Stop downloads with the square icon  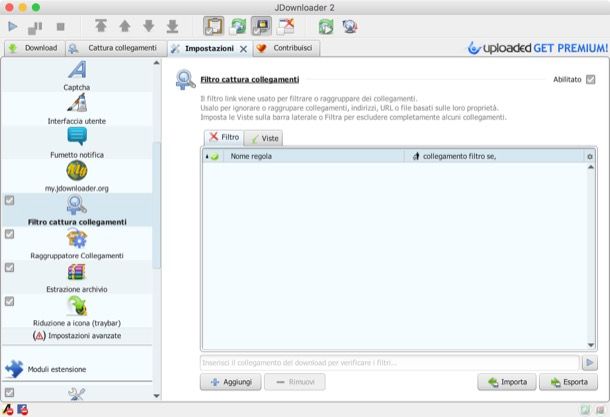click(x=60, y=27)
